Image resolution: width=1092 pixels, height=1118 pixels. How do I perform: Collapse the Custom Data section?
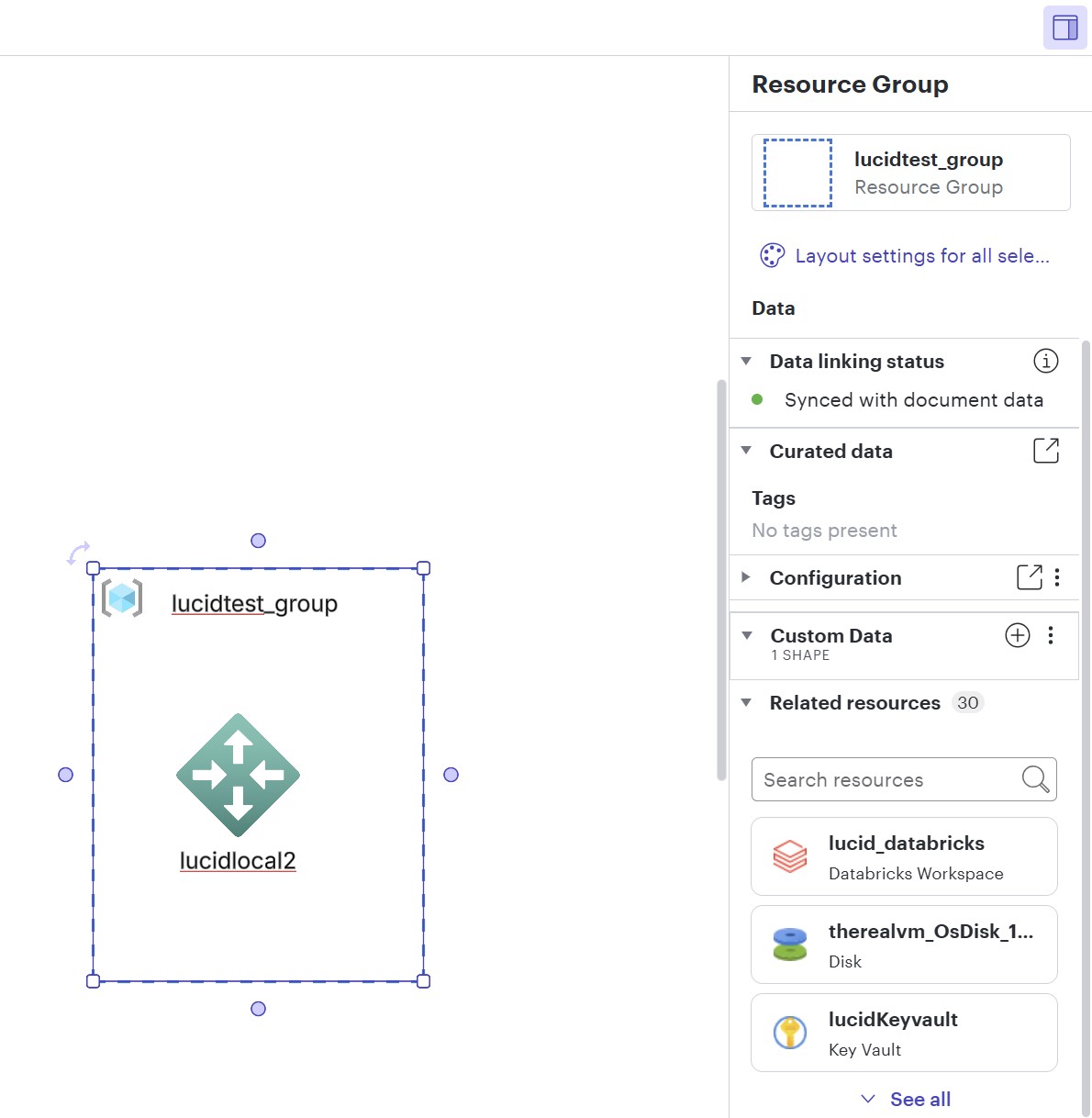[x=747, y=635]
